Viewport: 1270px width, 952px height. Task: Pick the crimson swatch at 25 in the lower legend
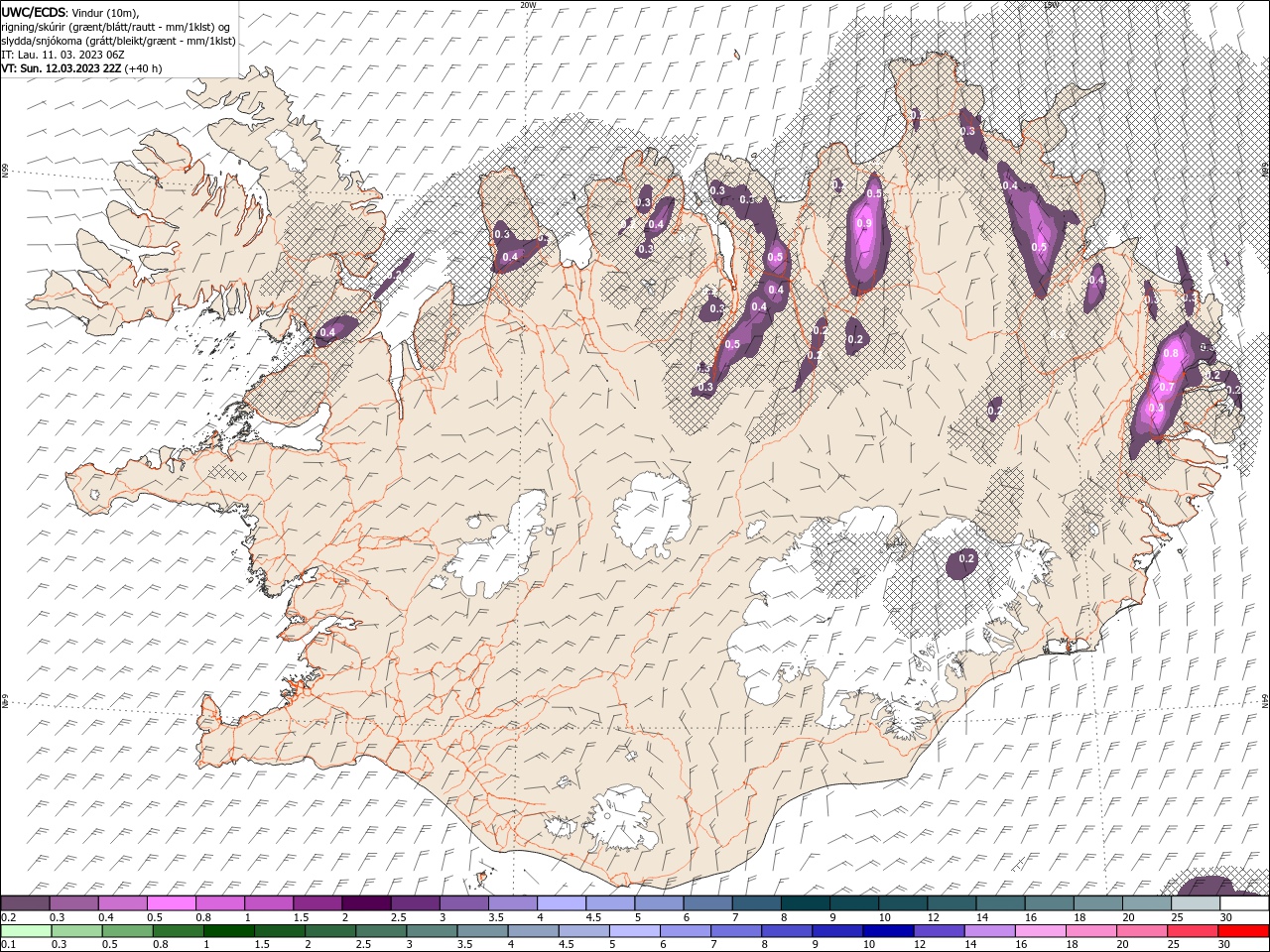pos(1194,931)
